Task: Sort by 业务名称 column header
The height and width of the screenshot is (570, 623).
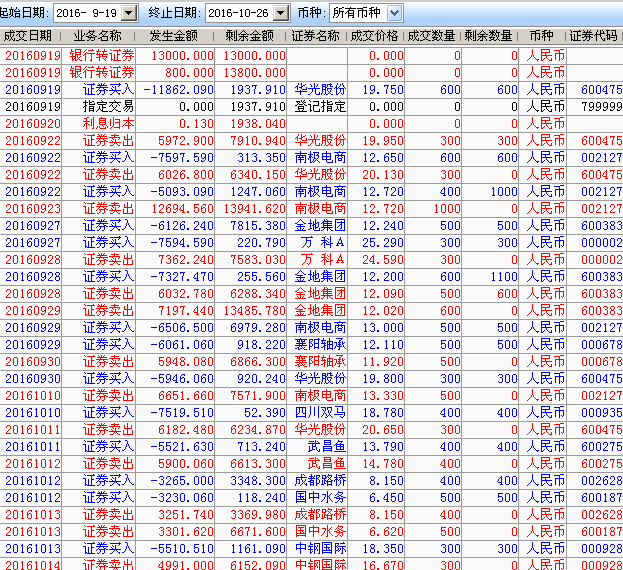Action: [x=97, y=36]
